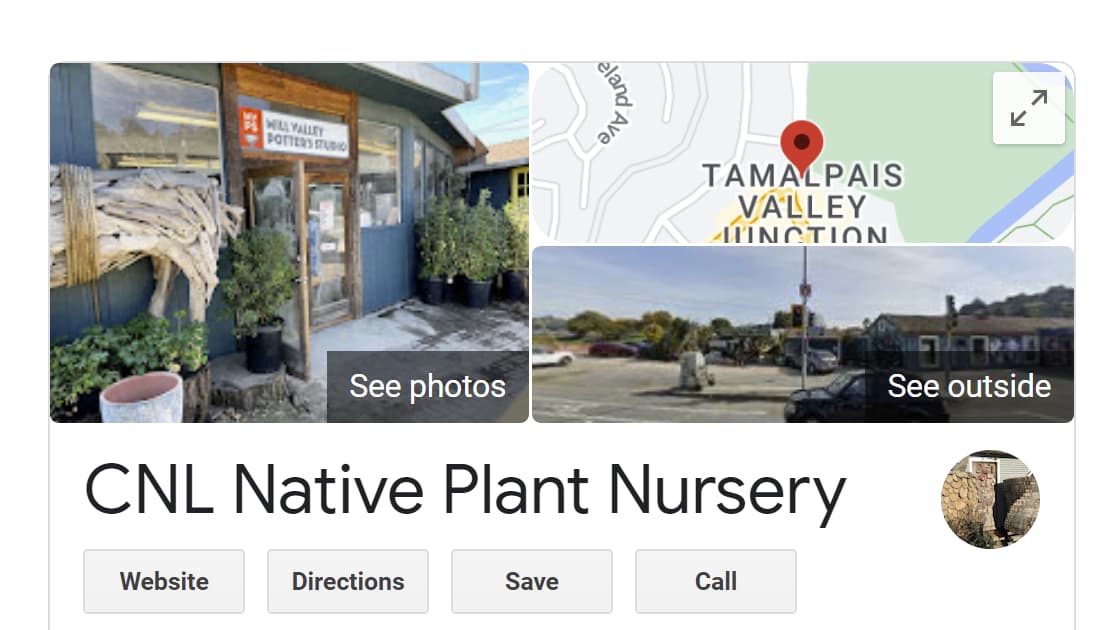Get Directions to the nursery

(348, 582)
